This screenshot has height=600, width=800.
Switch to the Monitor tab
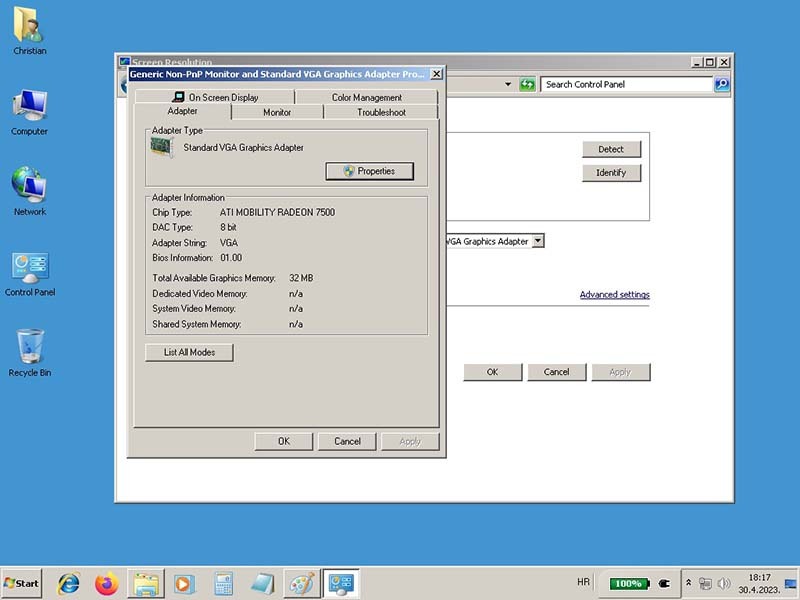tap(277, 112)
